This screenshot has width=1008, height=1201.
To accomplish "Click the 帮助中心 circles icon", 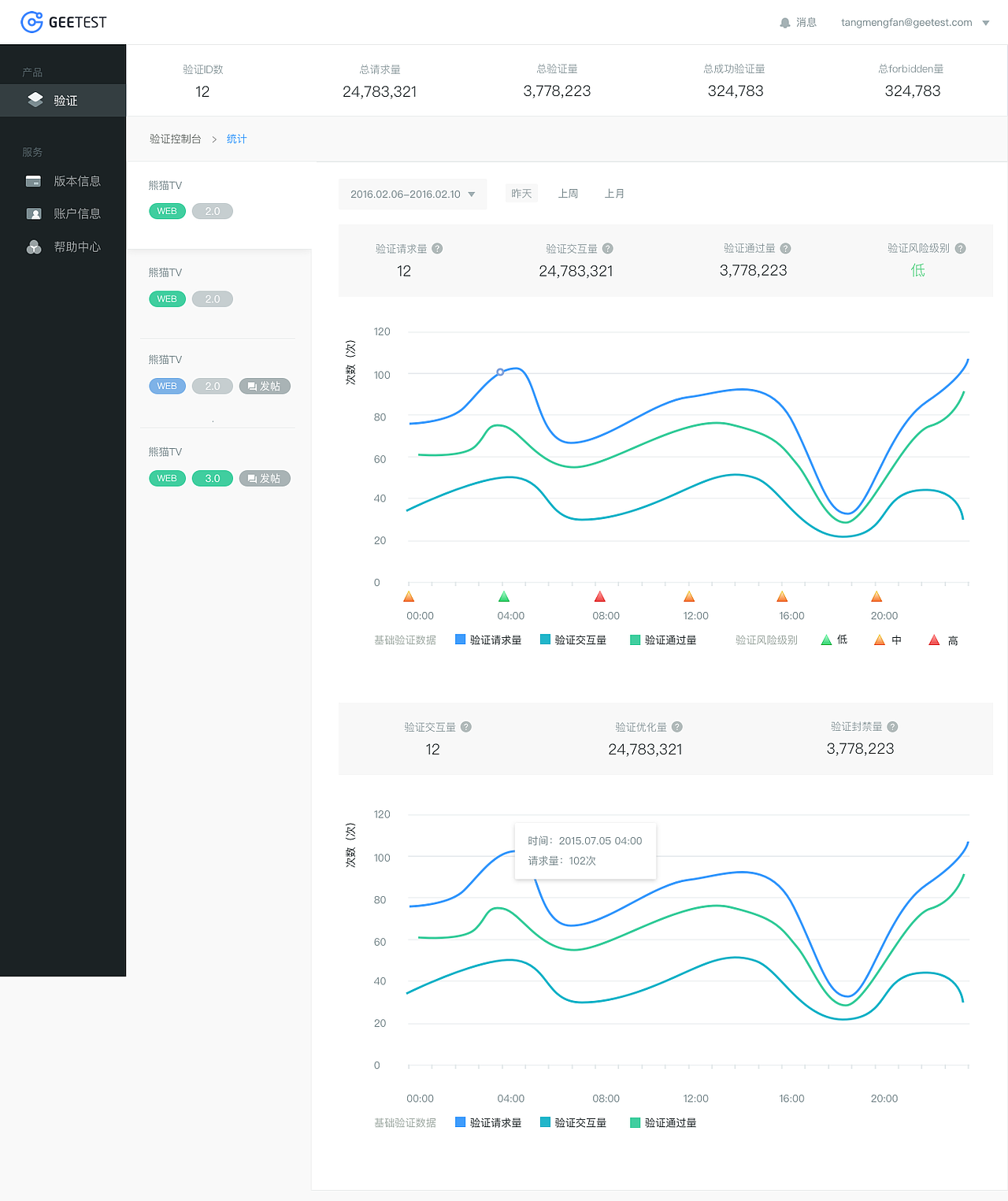I will coord(34,247).
